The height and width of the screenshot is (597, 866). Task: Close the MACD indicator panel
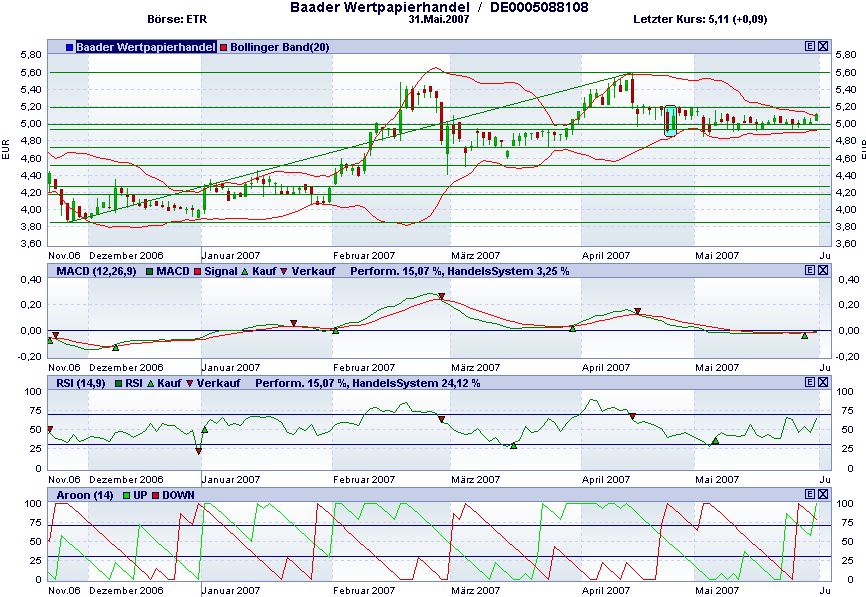coord(823,270)
